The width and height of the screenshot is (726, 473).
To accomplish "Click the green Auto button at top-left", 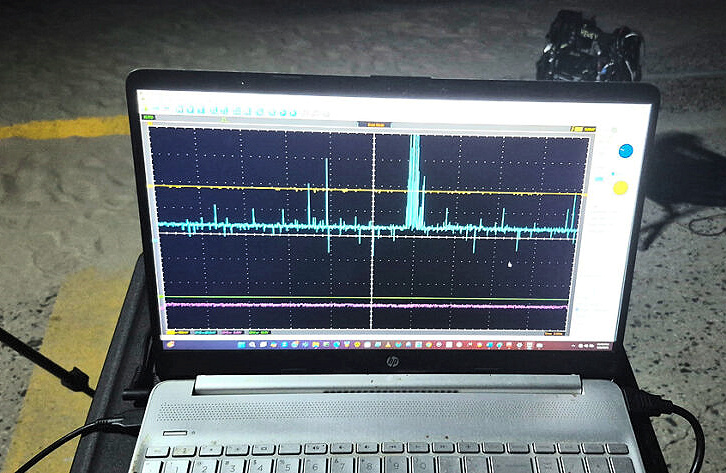I will [148, 118].
